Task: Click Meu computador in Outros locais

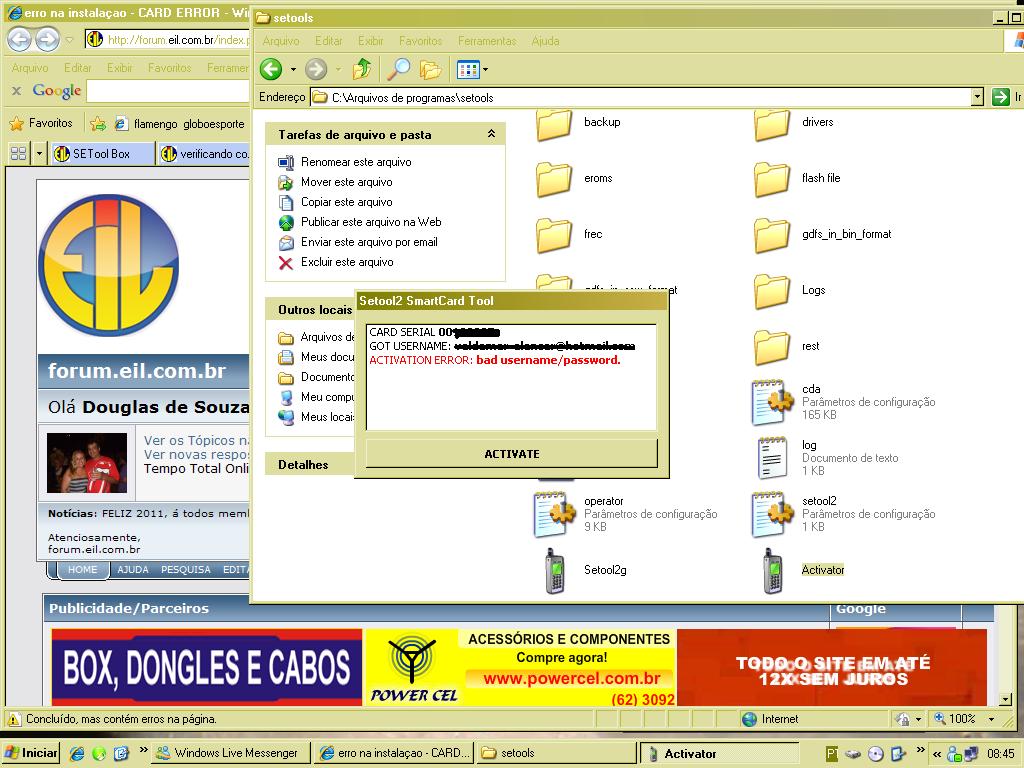Action: pos(316,397)
